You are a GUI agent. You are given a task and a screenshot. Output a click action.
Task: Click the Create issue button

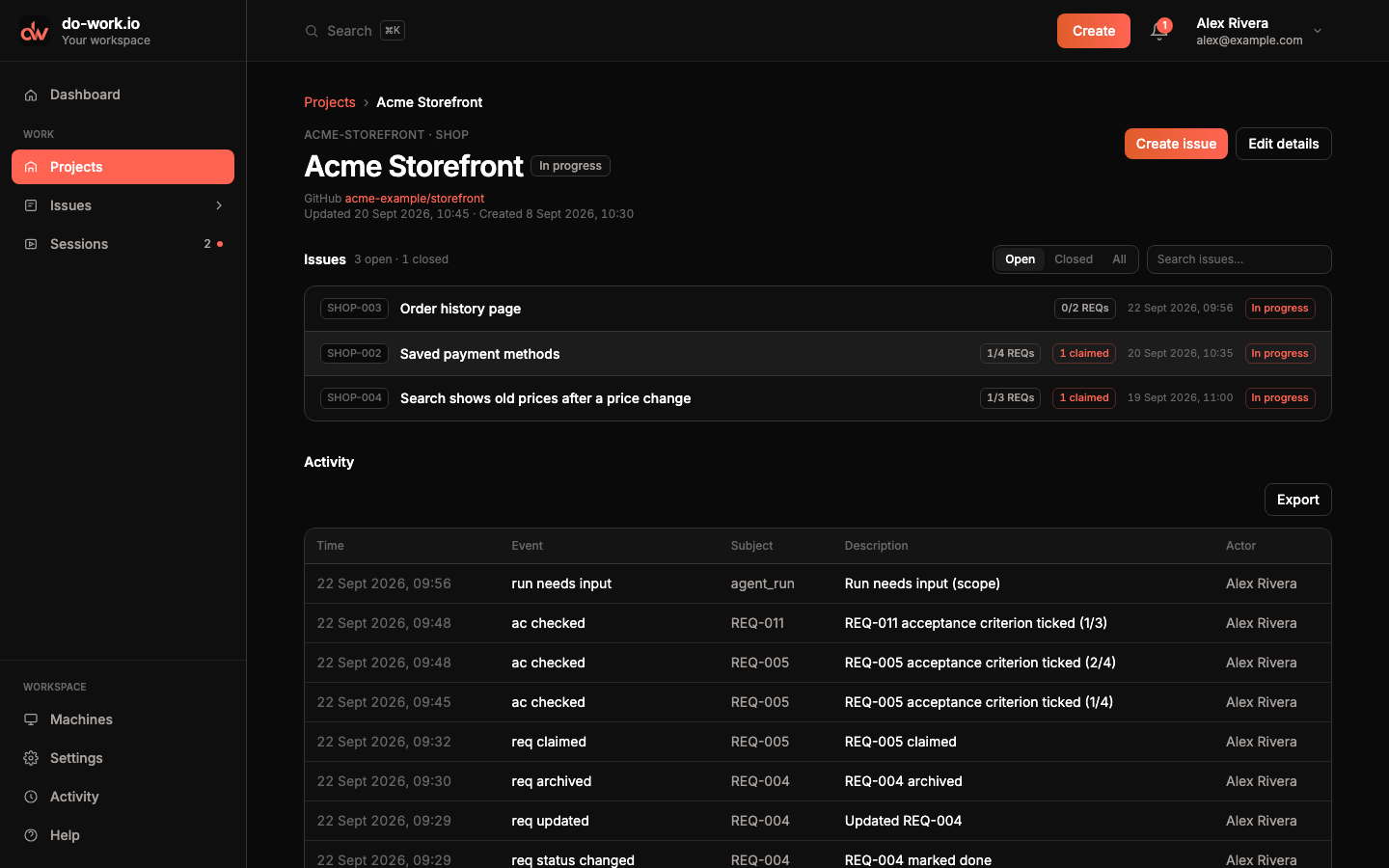click(1176, 144)
